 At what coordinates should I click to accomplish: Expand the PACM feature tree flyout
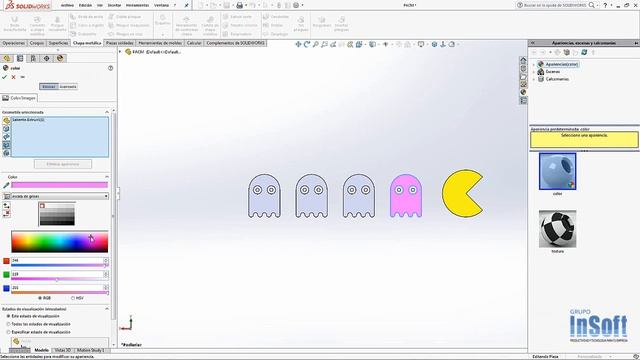(120, 52)
